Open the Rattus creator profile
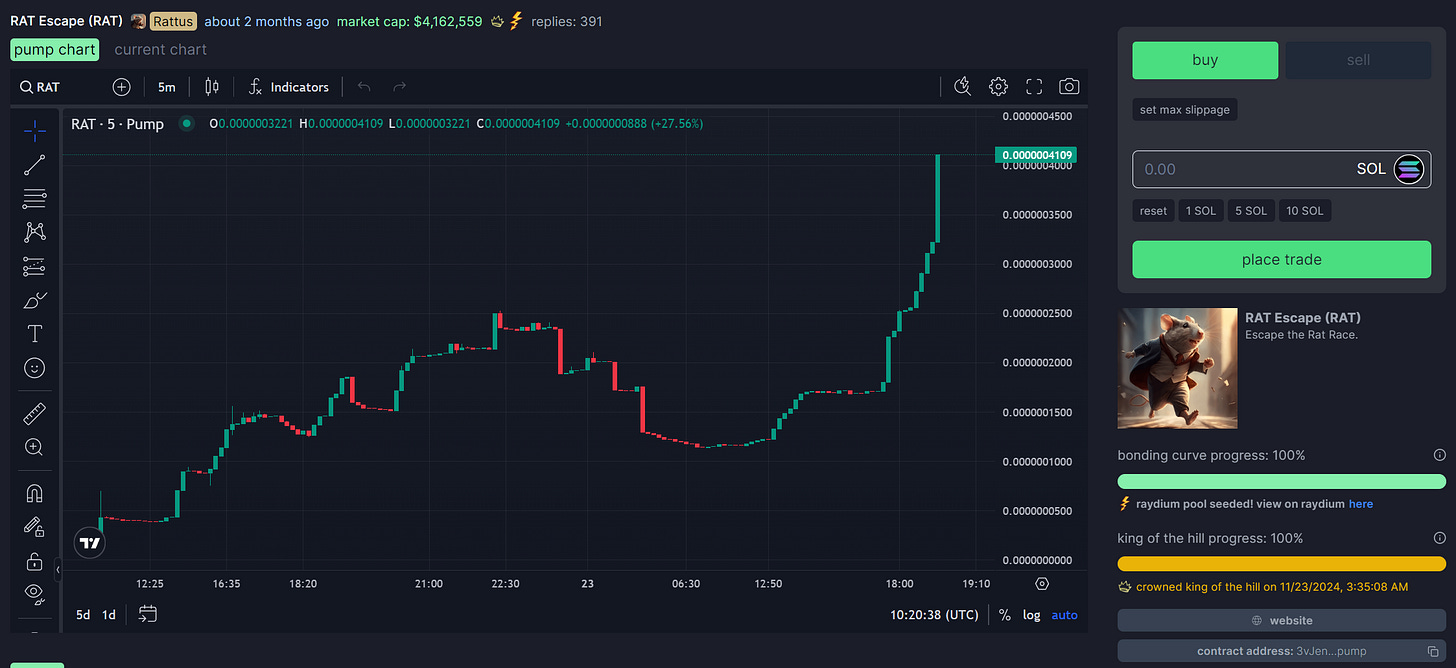Viewport: 1456px width, 668px height. click(172, 21)
